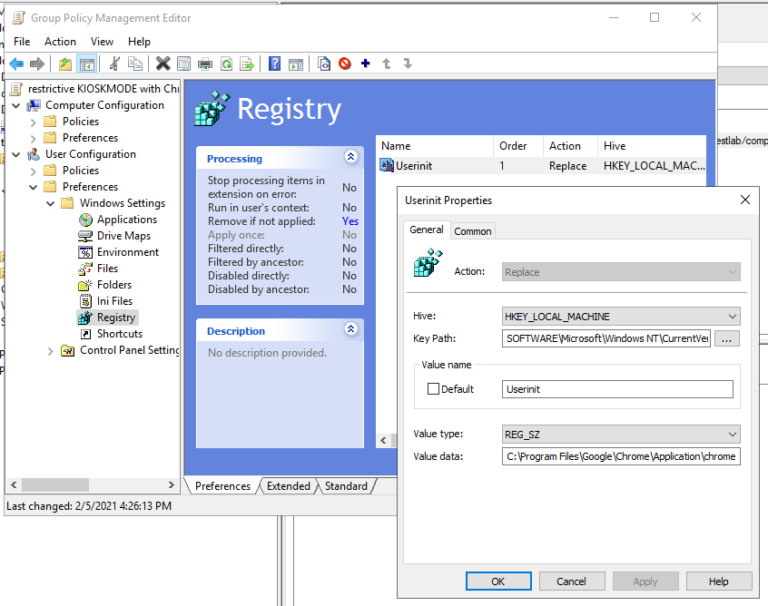
Task: Expand Control Panel Settings tree node
Action: (x=51, y=351)
